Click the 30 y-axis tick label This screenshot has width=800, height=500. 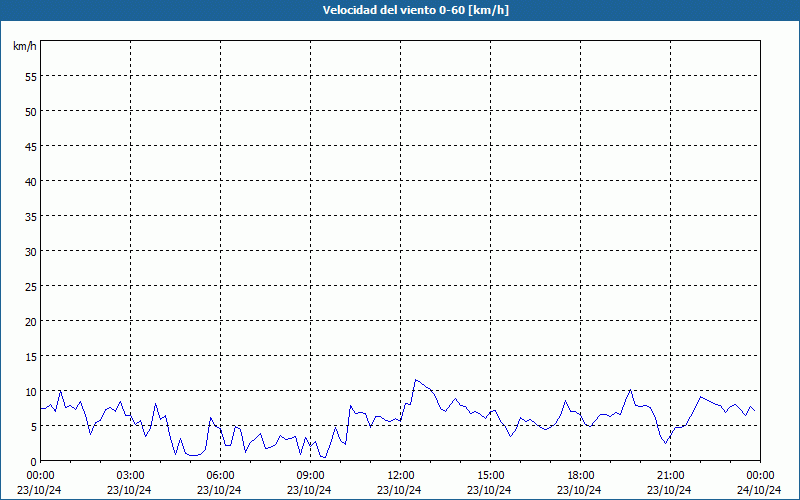31,252
